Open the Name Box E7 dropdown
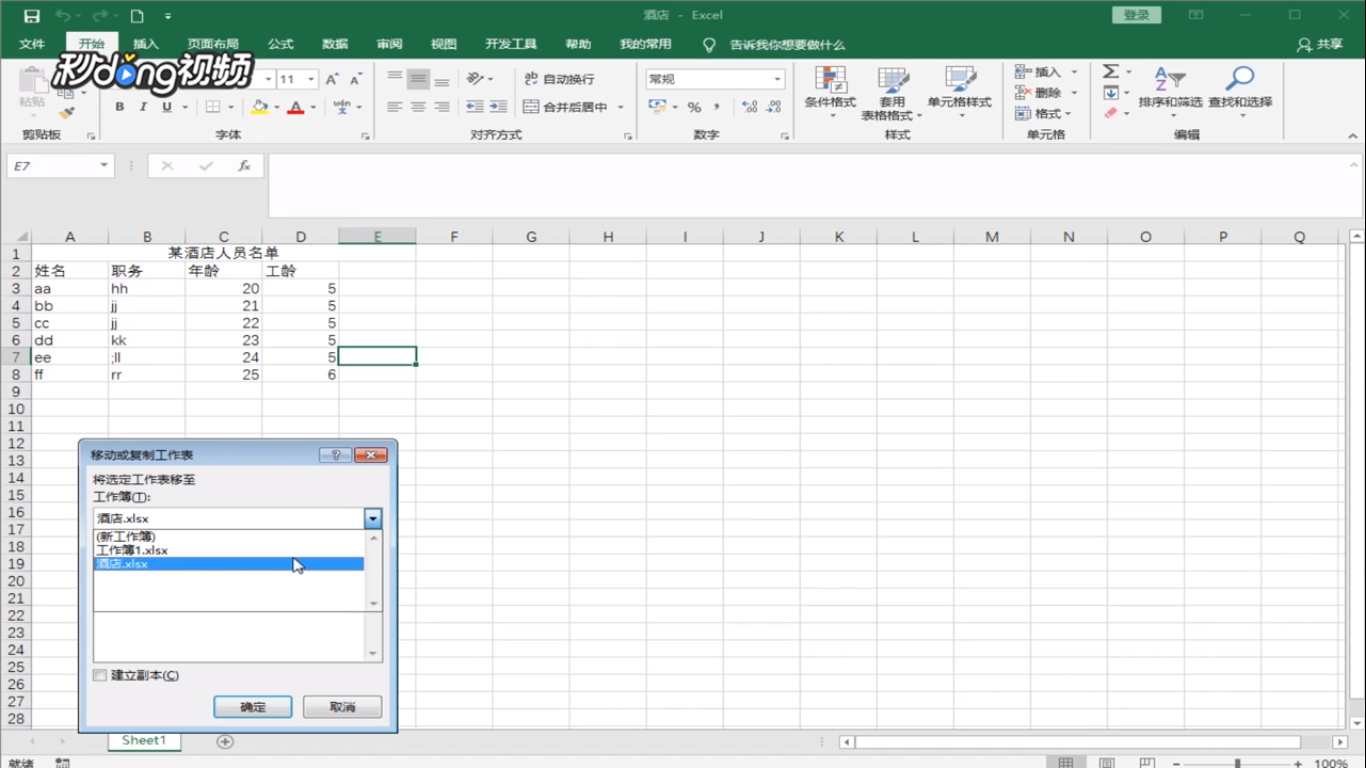The width and height of the screenshot is (1366, 768). [104, 166]
